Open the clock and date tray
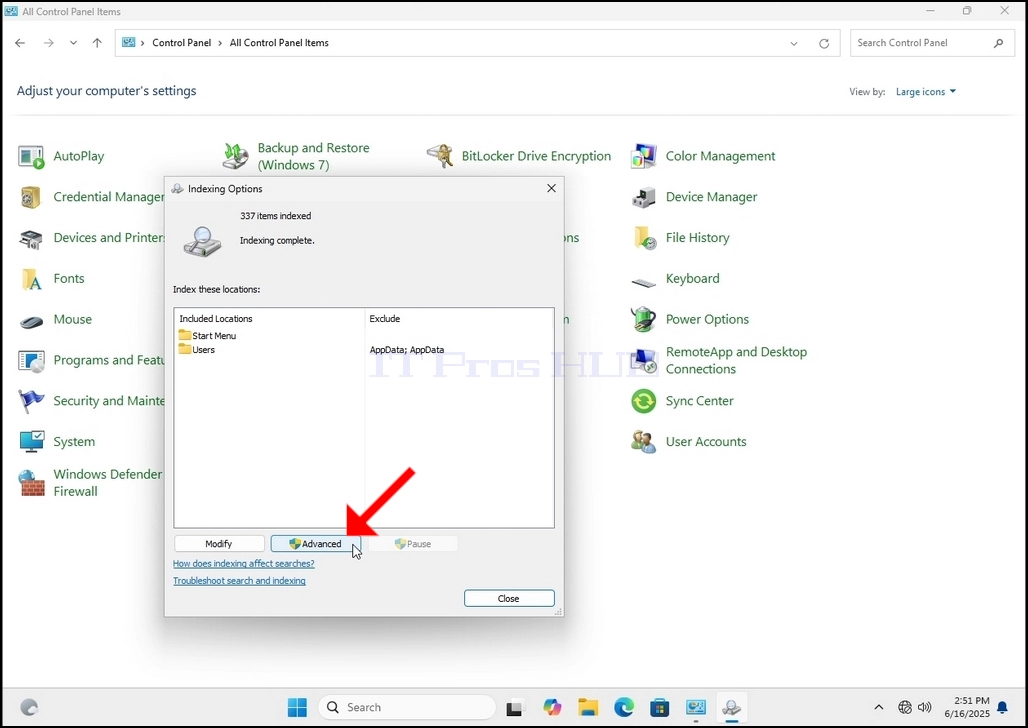The height and width of the screenshot is (728, 1028). tap(967, 708)
